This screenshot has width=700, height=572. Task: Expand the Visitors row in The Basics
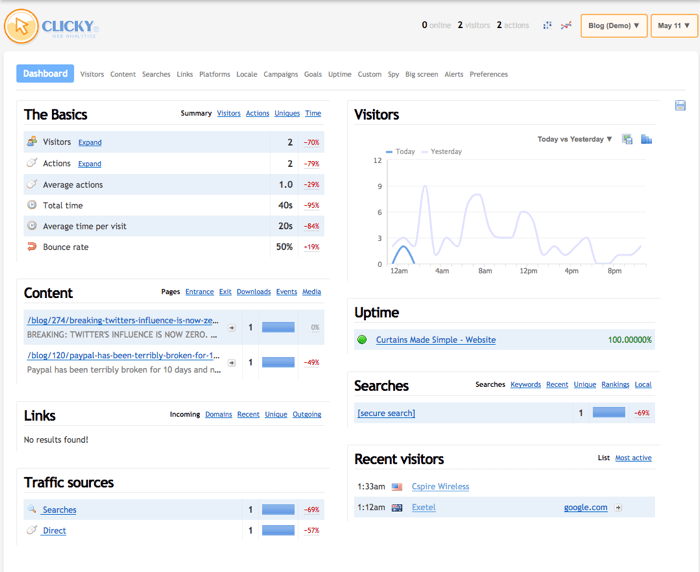90,142
